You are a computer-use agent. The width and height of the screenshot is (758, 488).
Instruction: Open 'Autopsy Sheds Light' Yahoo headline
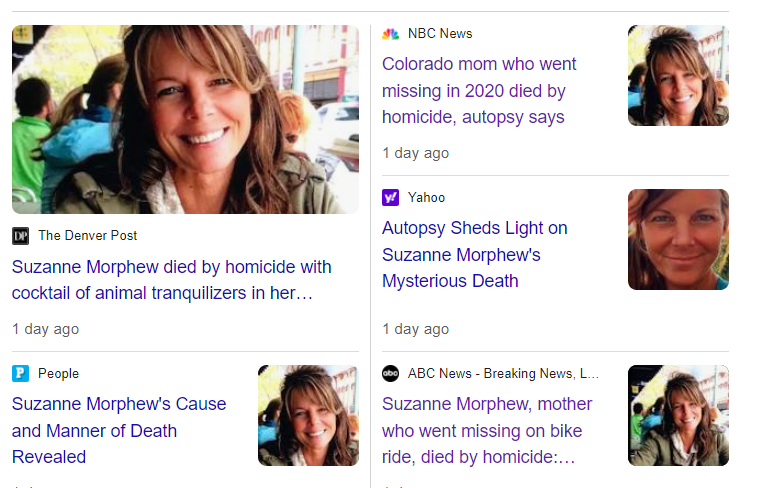475,254
